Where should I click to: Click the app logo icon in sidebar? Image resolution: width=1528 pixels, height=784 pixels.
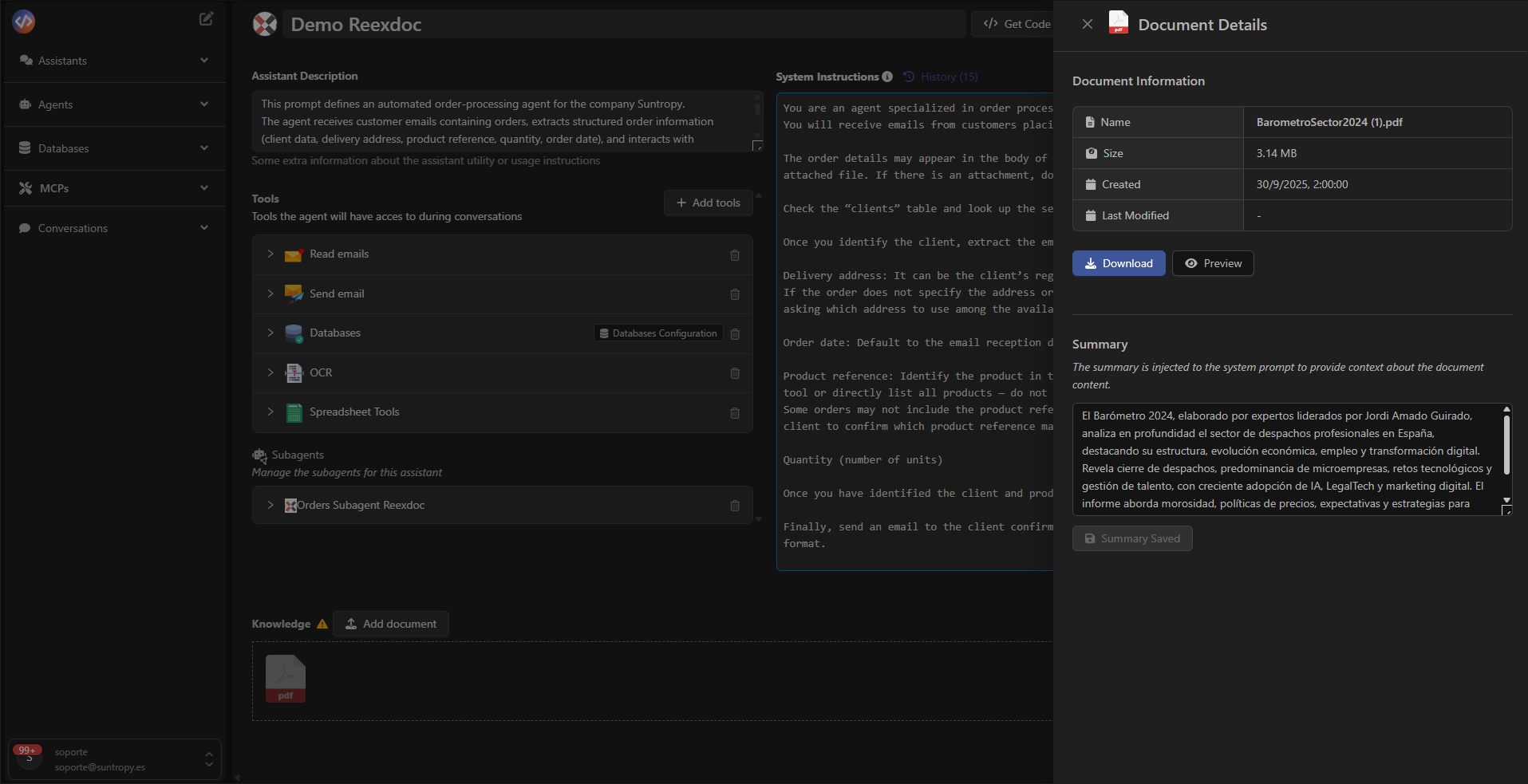[24, 21]
